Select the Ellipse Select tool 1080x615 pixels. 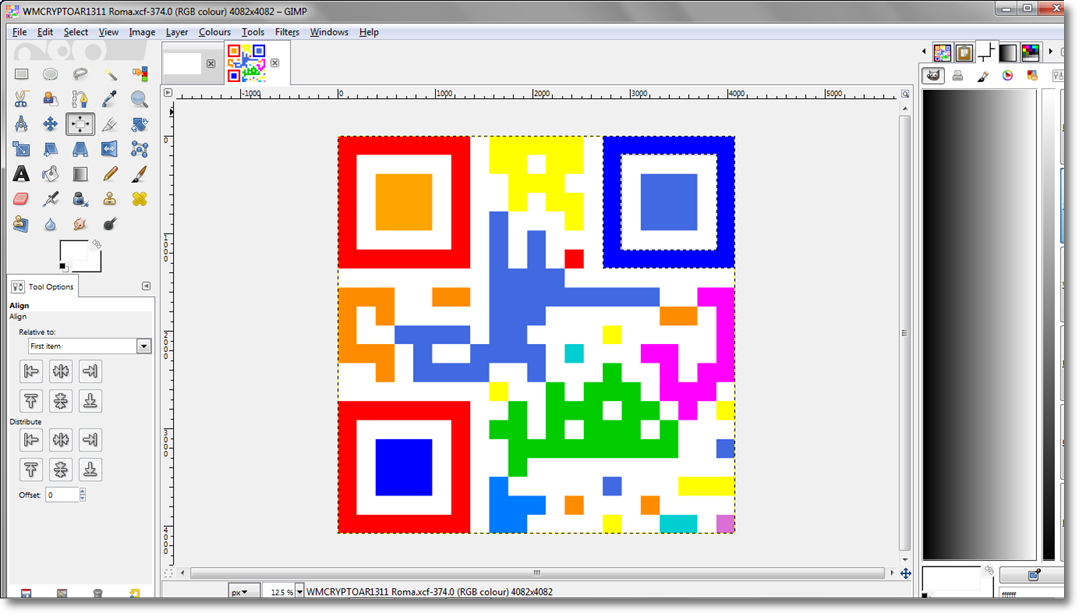click(x=50, y=74)
